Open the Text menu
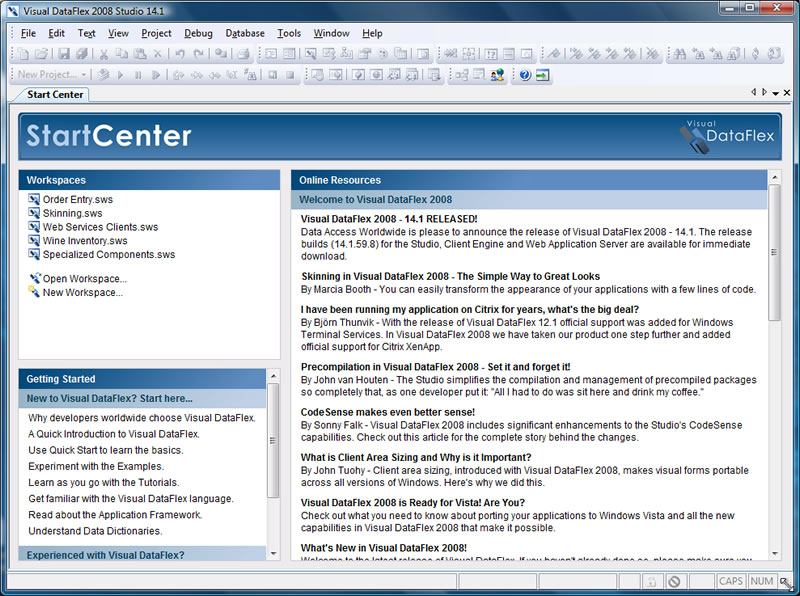This screenshot has width=800, height=596. tap(86, 33)
